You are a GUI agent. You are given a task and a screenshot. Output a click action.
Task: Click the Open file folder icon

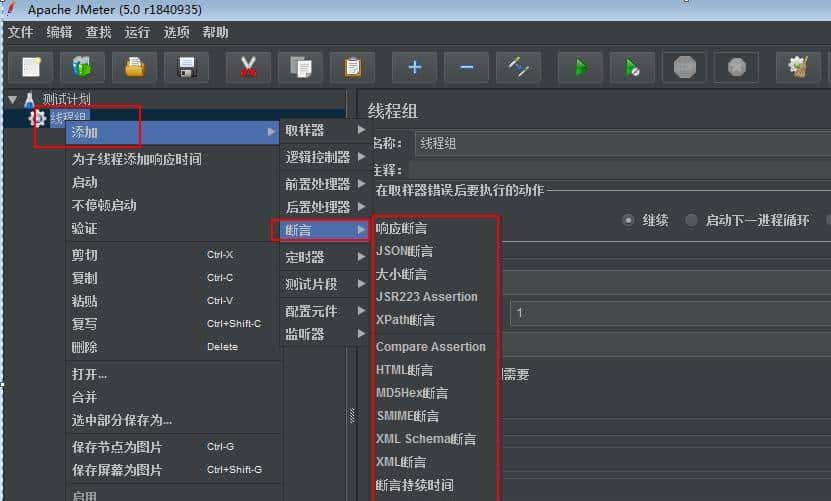click(x=134, y=67)
